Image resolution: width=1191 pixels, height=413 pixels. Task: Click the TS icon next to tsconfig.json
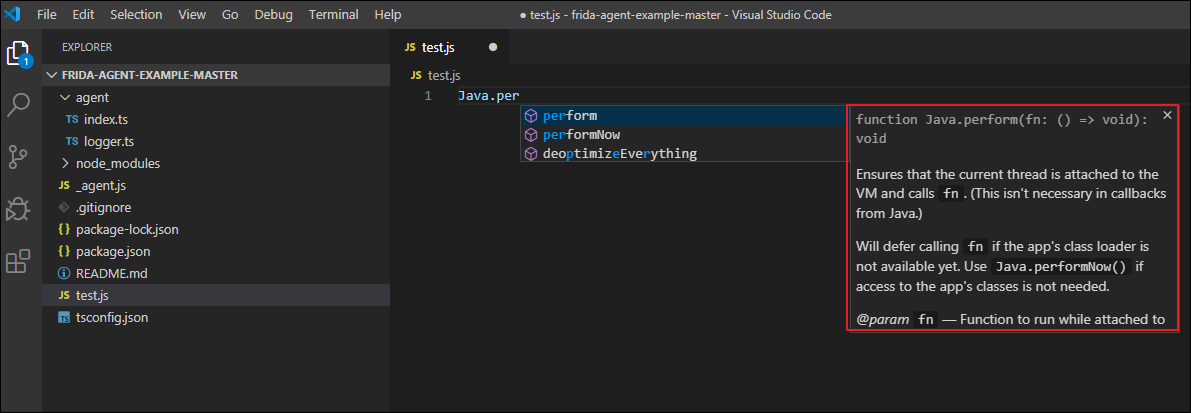[x=64, y=317]
